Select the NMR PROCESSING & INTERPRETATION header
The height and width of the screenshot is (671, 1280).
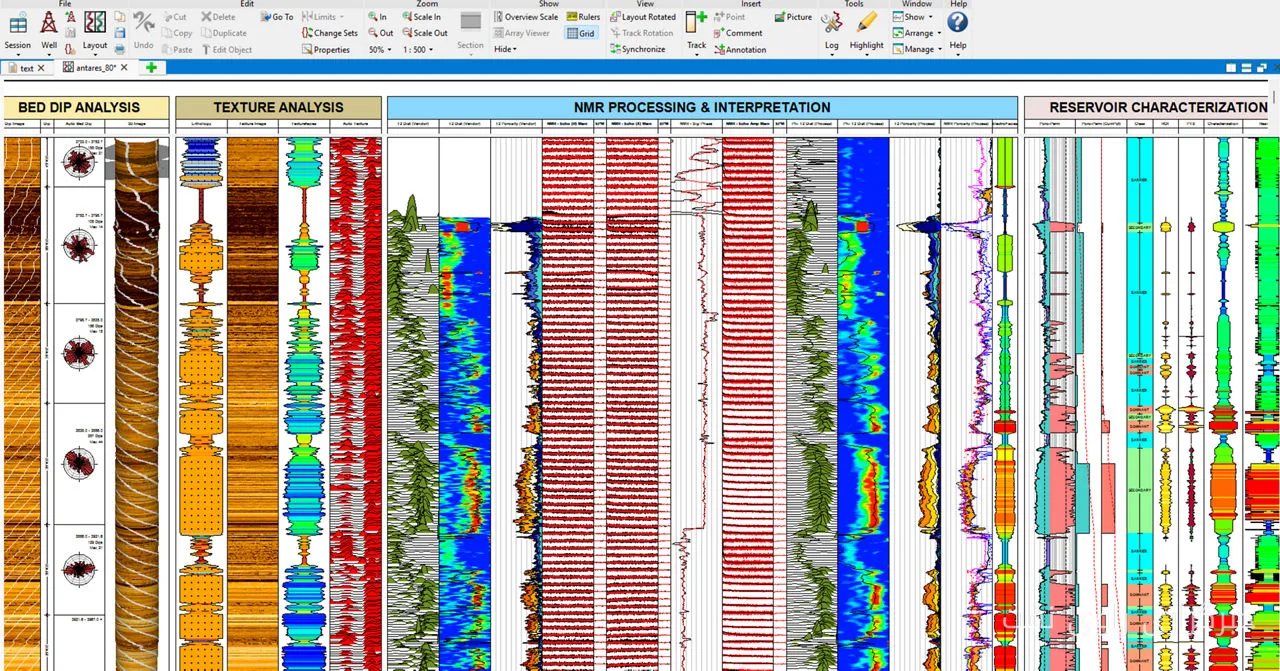coord(702,107)
